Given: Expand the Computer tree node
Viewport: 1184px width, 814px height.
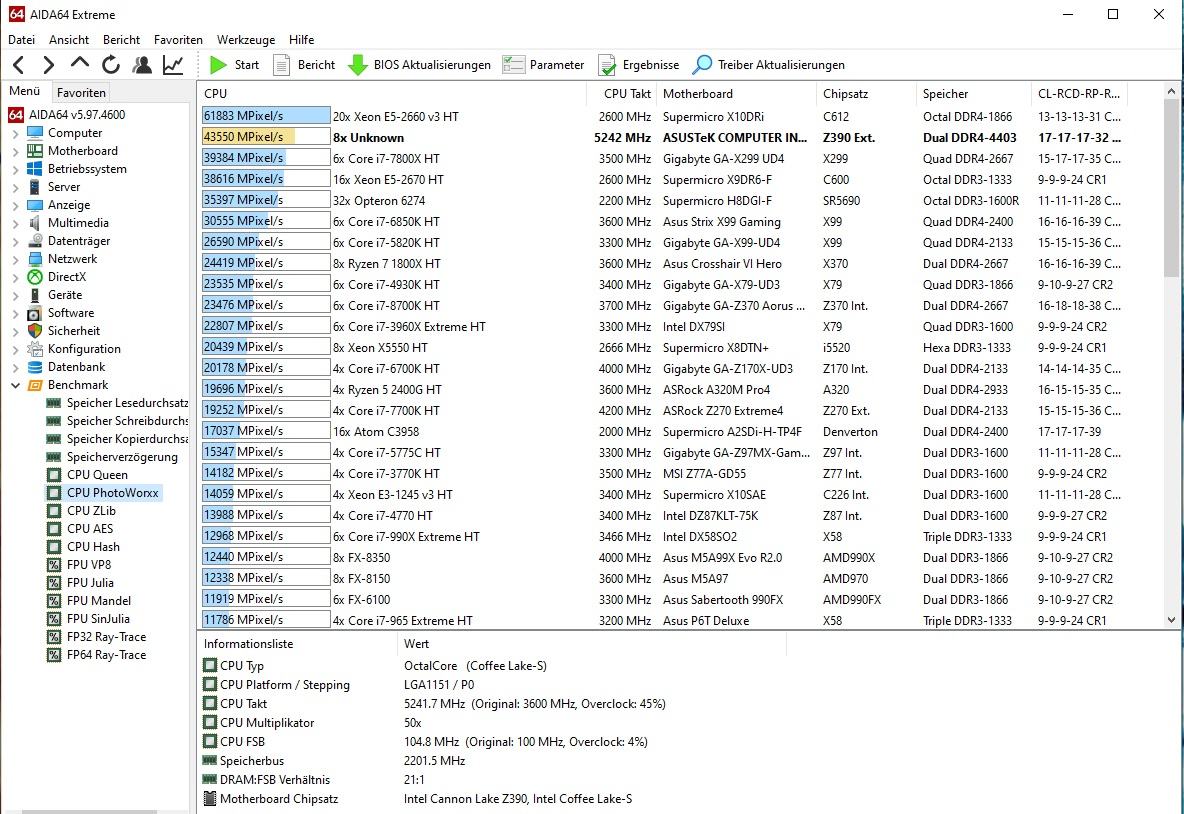Looking at the screenshot, I should pos(15,133).
